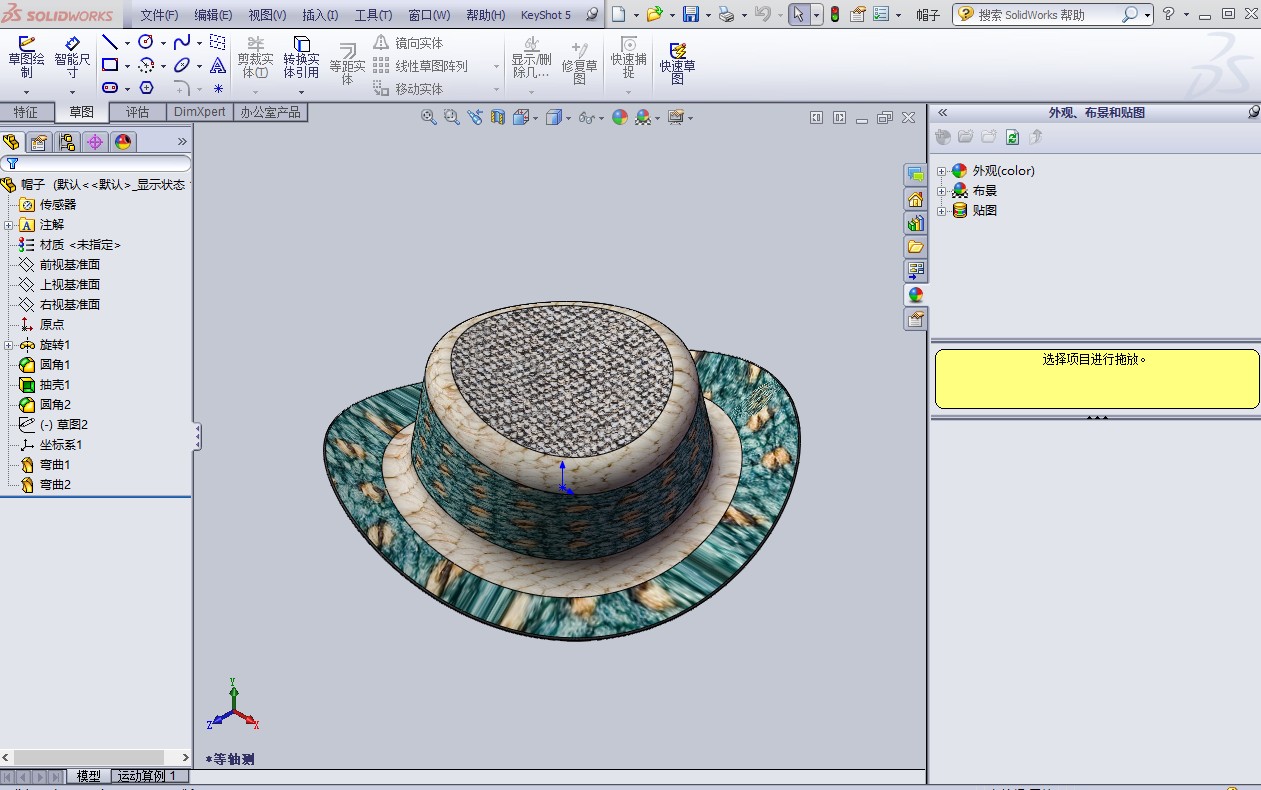The image size is (1261, 790).
Task: Select the sketch Text (A) tool
Action: [218, 65]
